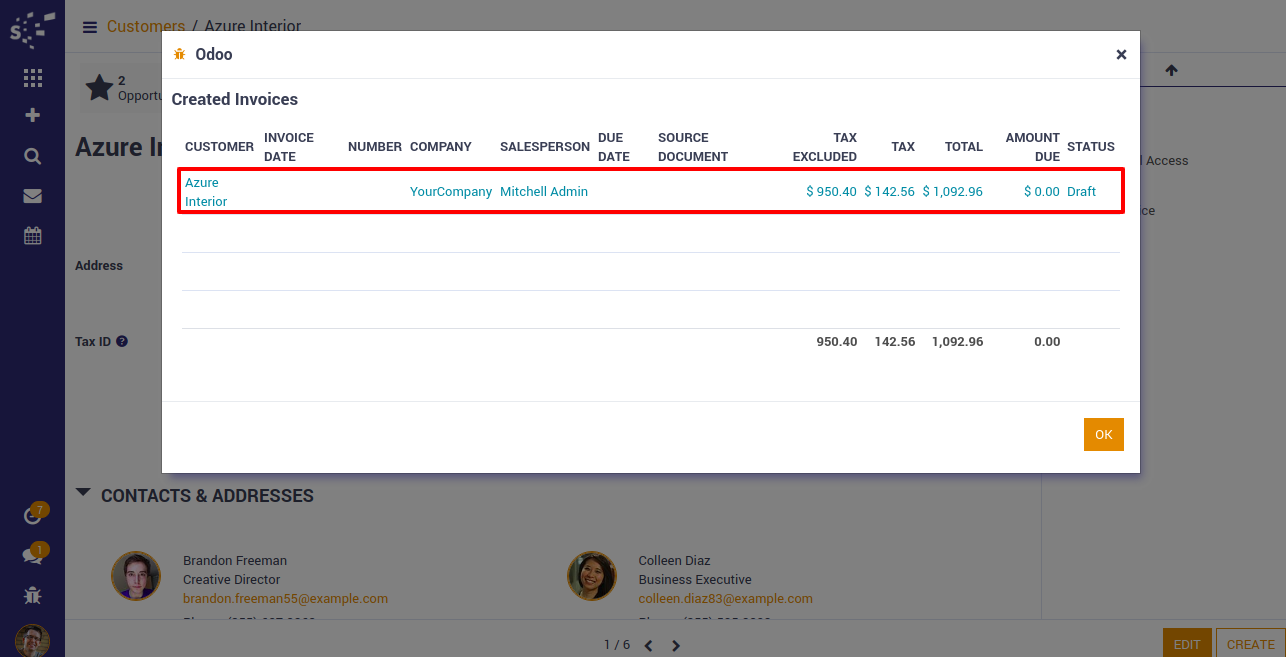1286x657 pixels.
Task: Sort by Source Document column header
Action: pyautogui.click(x=693, y=147)
